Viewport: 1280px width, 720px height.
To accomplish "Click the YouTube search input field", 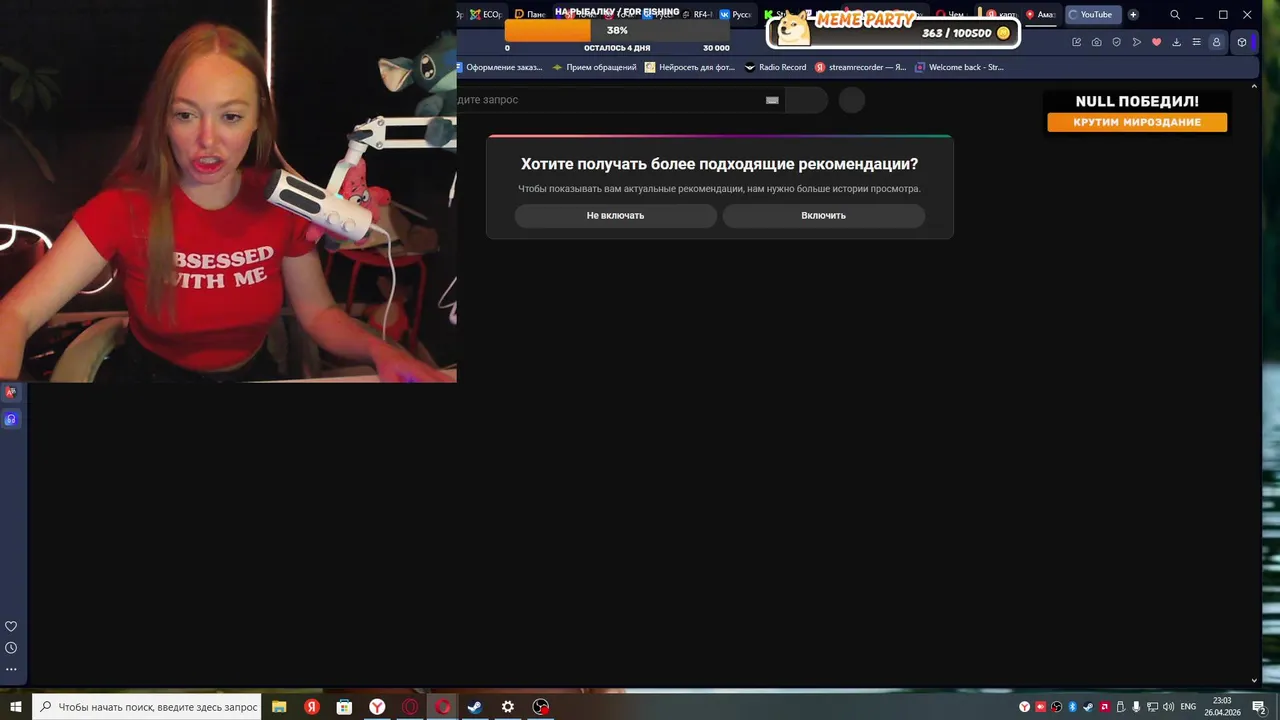I will coord(620,100).
